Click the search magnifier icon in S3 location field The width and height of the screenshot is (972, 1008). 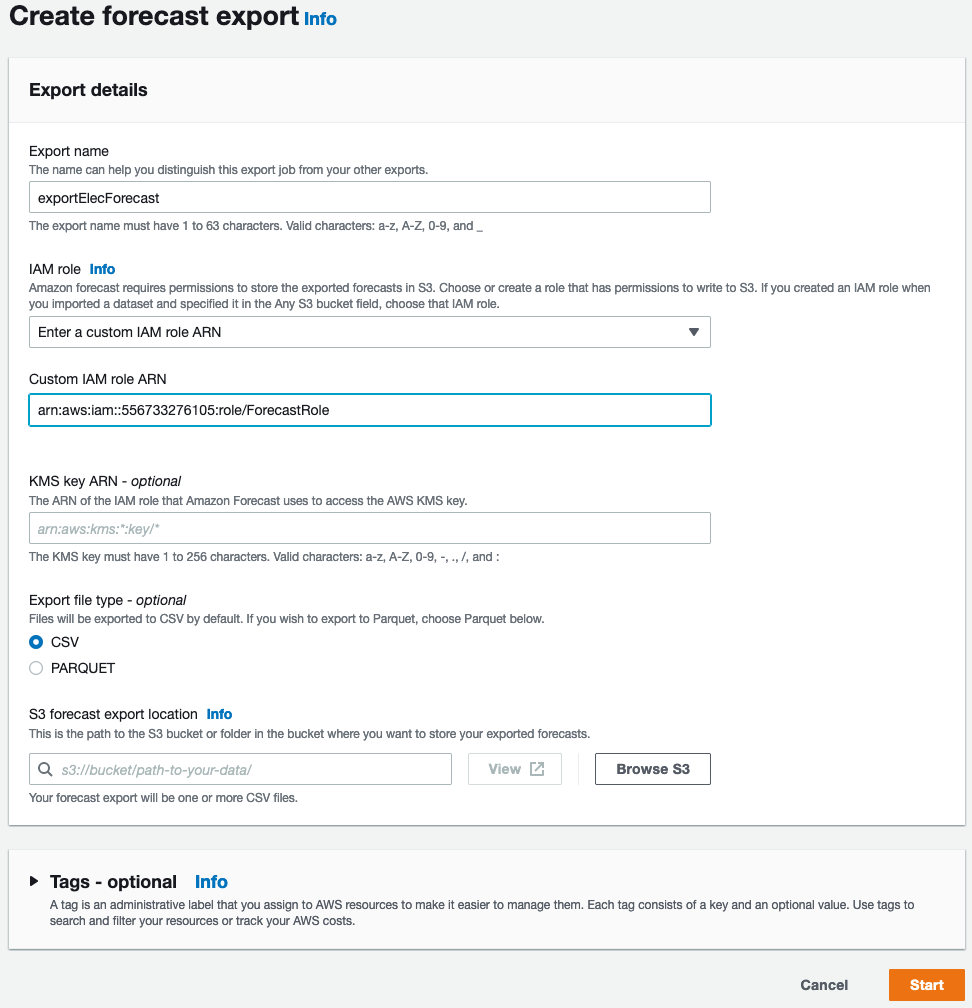44,769
